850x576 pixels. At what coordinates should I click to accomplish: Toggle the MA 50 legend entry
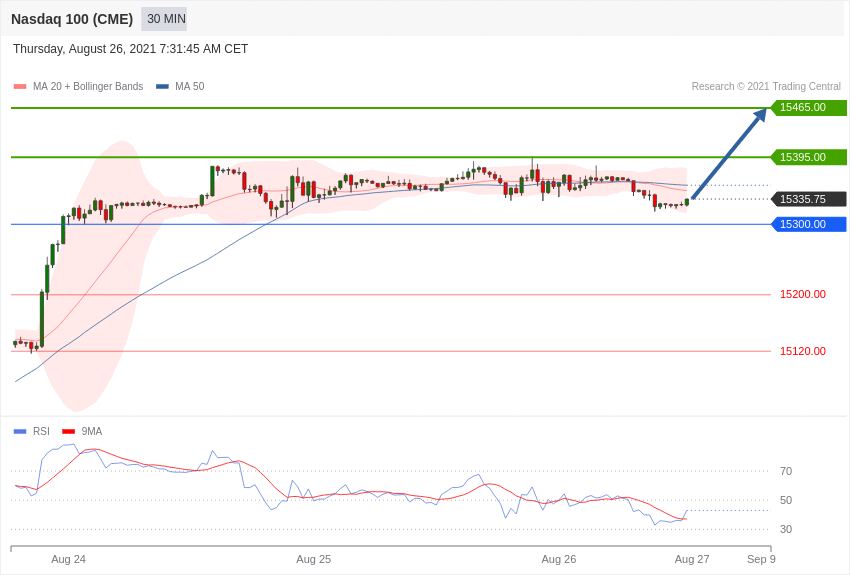tap(180, 87)
